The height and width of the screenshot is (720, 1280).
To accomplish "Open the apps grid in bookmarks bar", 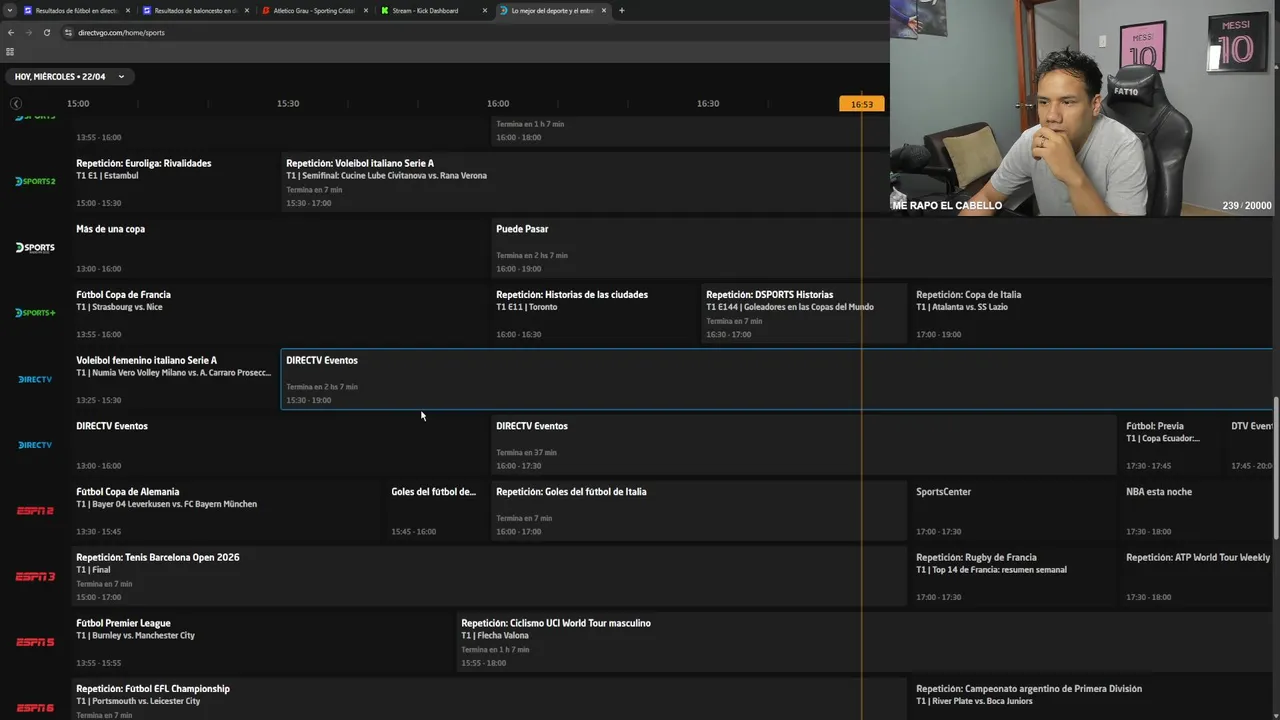I will point(10,51).
